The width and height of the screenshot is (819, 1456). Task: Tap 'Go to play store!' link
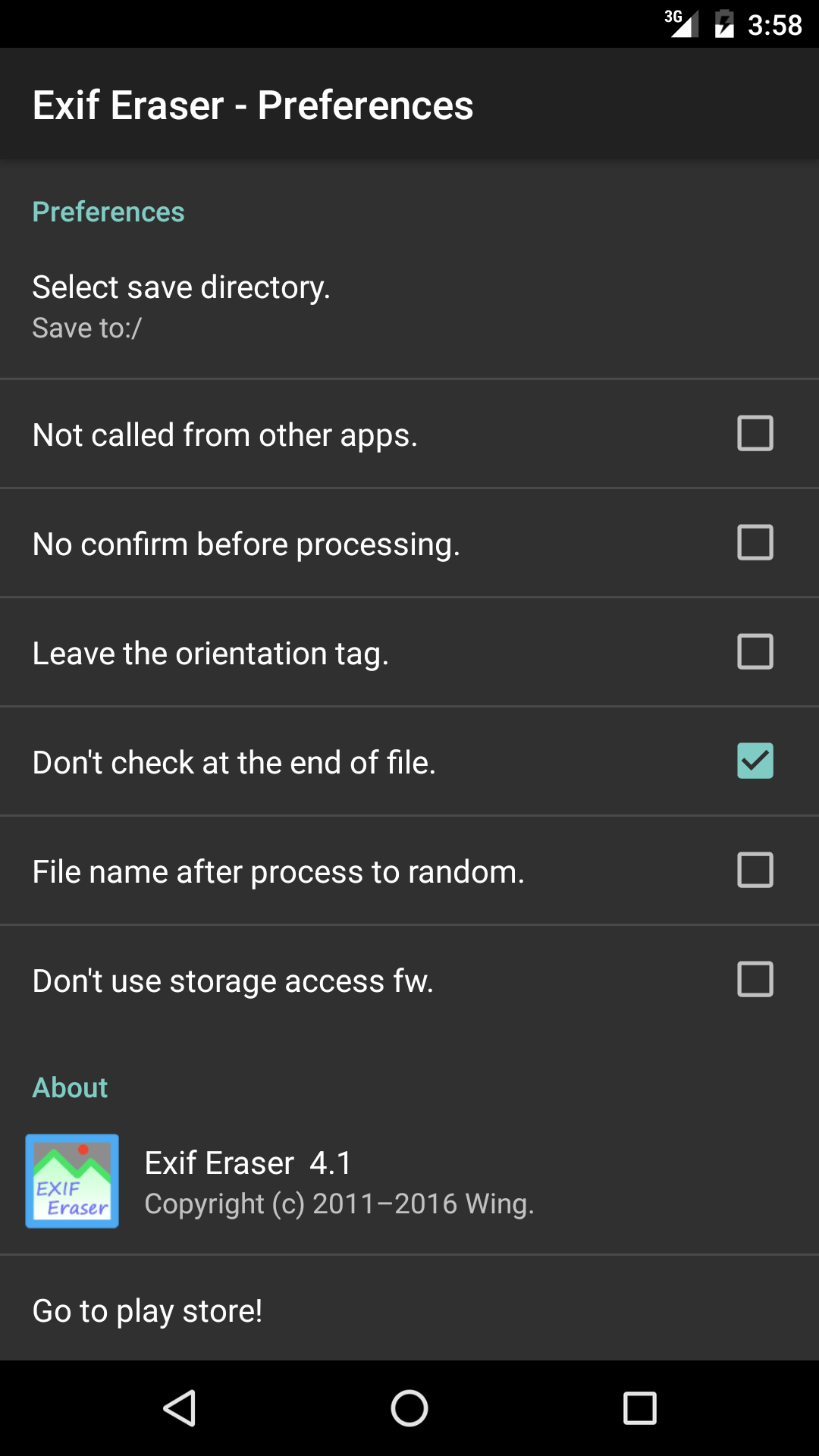pyautogui.click(x=148, y=1310)
